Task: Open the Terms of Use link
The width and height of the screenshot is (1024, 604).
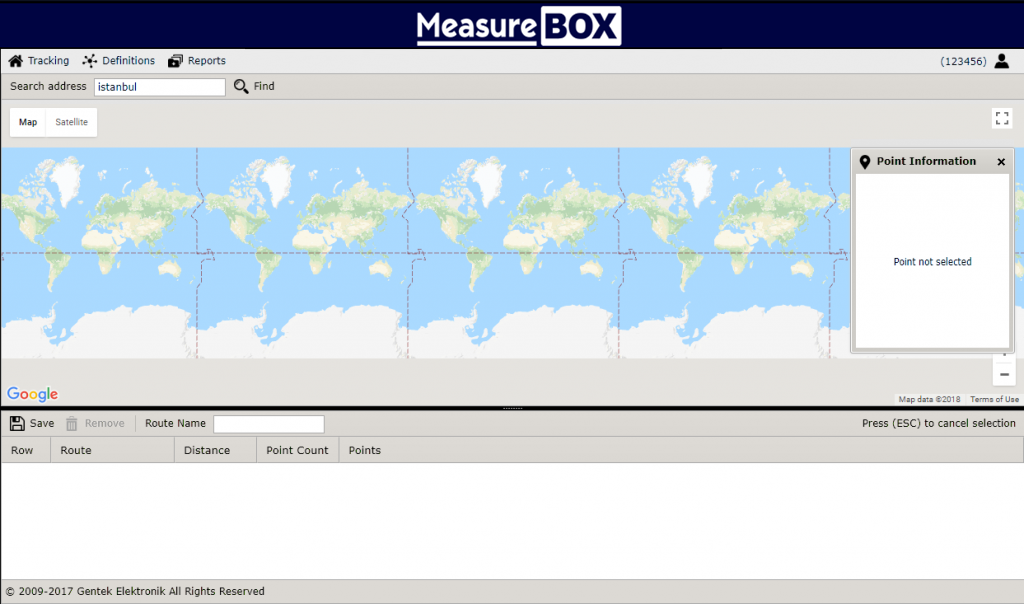Action: pos(994,399)
